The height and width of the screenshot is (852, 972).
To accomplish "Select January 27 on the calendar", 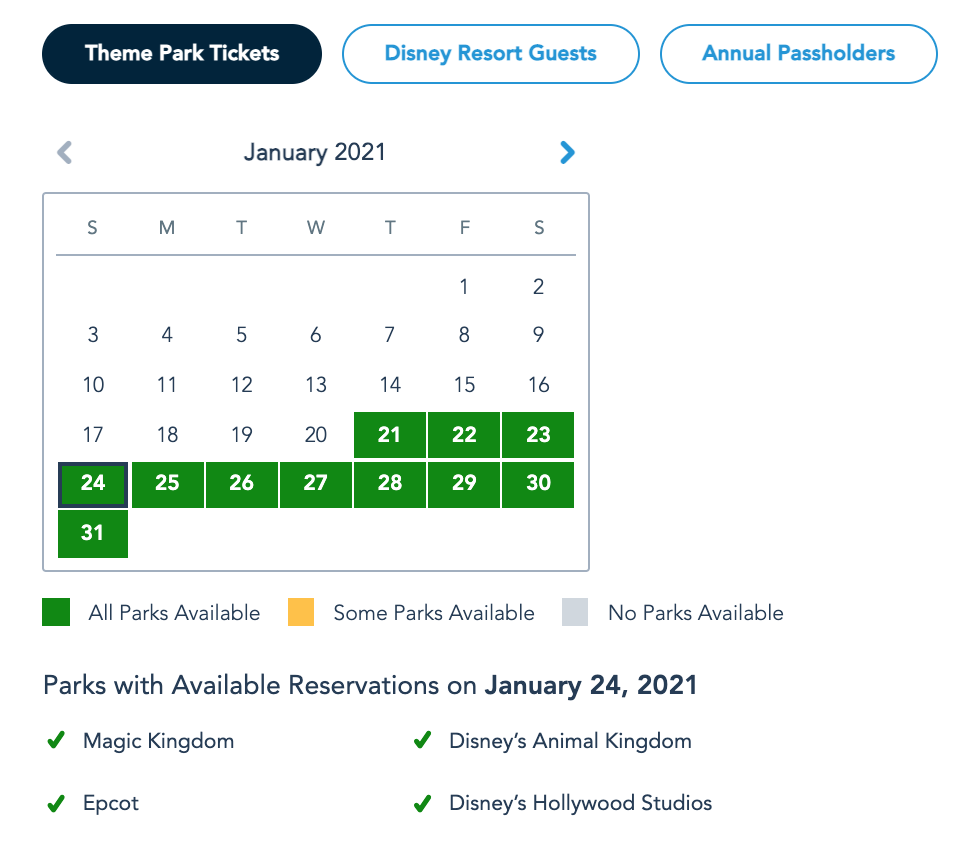I will pos(316,484).
